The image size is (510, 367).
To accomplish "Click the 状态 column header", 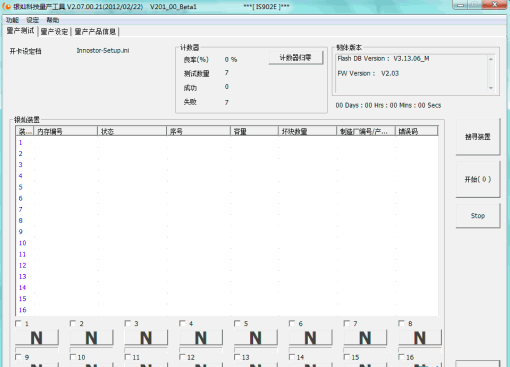I will (x=132, y=131).
